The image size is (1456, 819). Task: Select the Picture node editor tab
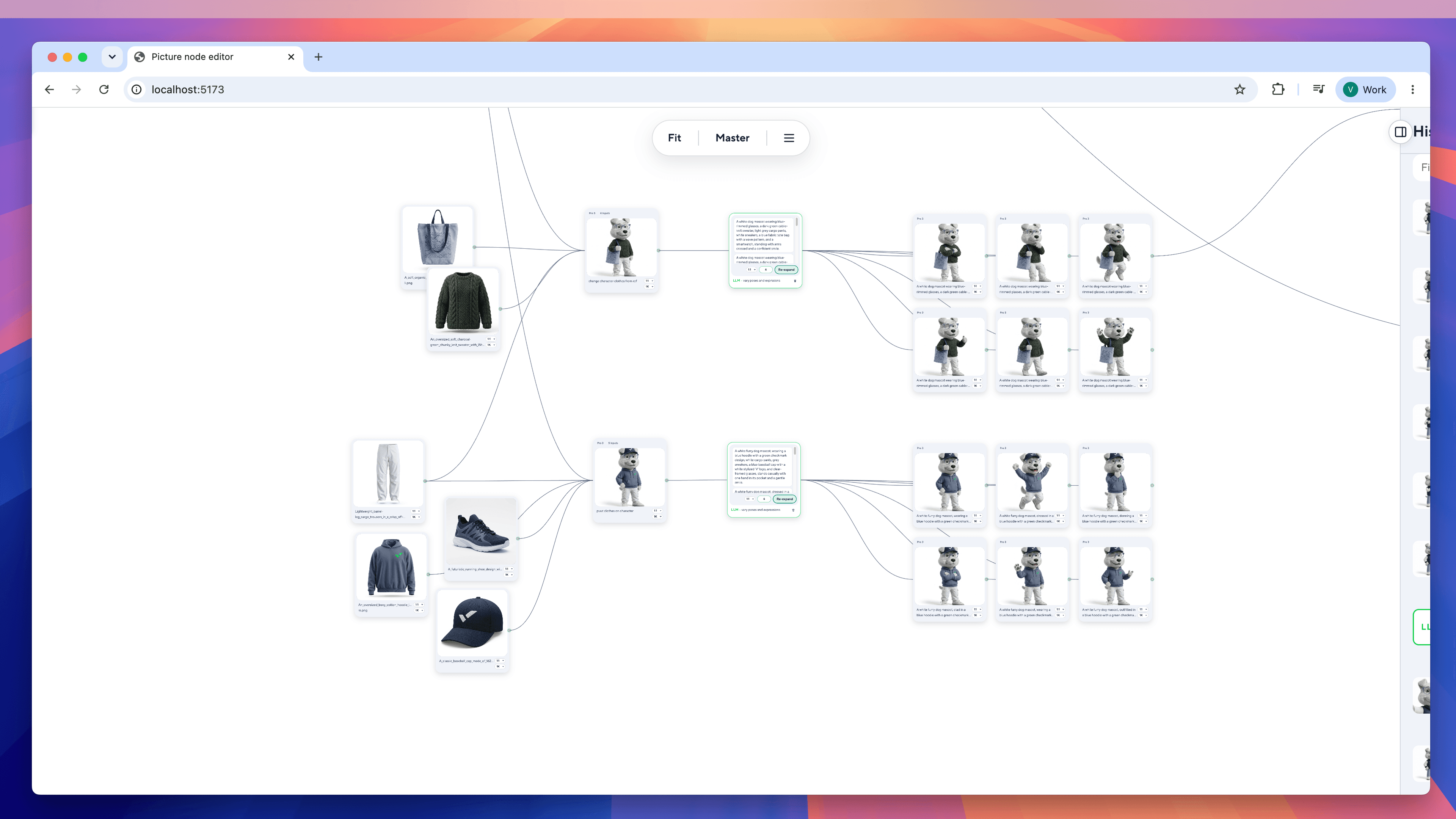pos(215,57)
